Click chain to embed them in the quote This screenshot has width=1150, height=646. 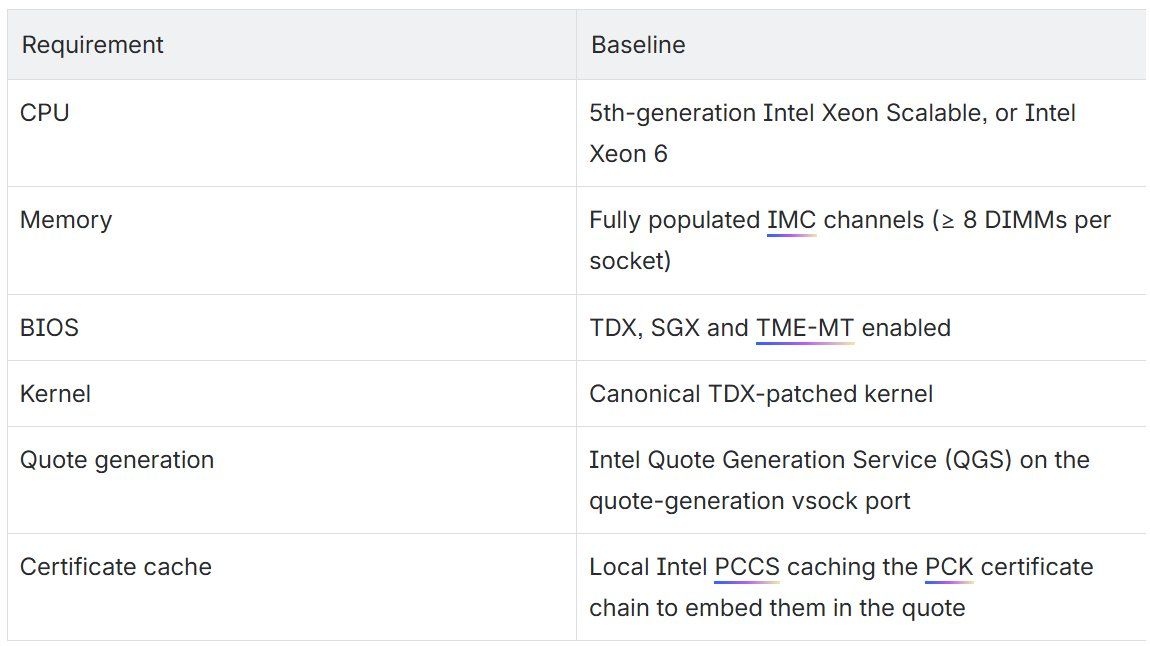coord(777,608)
